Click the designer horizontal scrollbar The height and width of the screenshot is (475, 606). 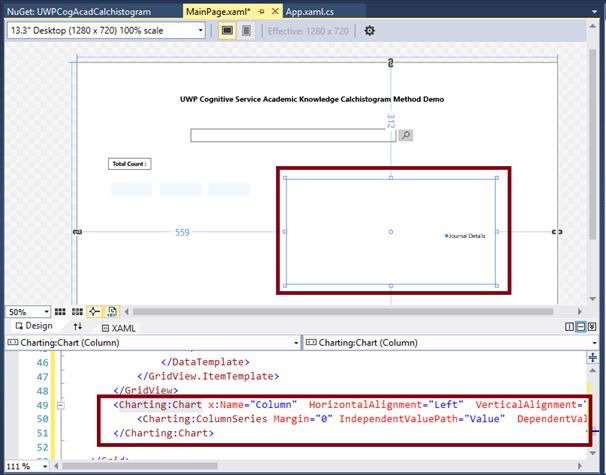click(343, 312)
